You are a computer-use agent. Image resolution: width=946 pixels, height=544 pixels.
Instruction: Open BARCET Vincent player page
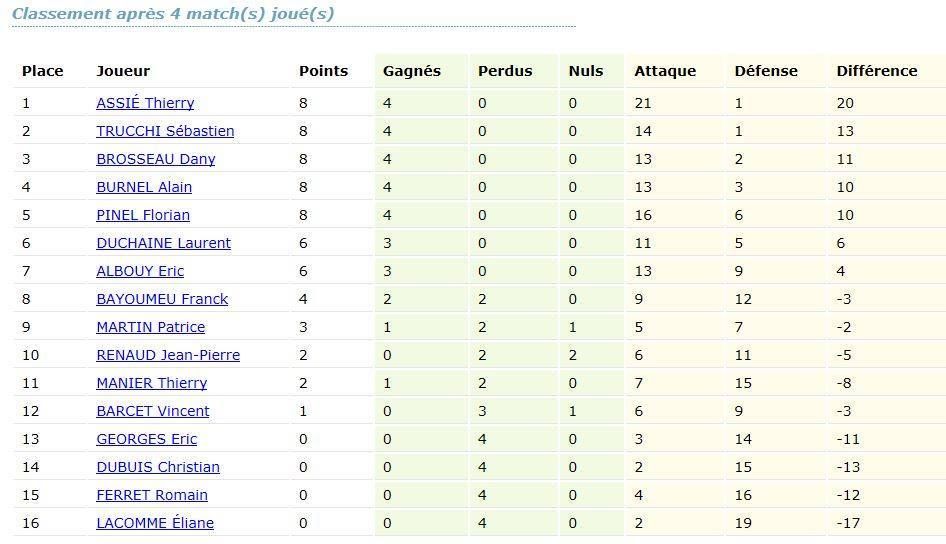153,411
